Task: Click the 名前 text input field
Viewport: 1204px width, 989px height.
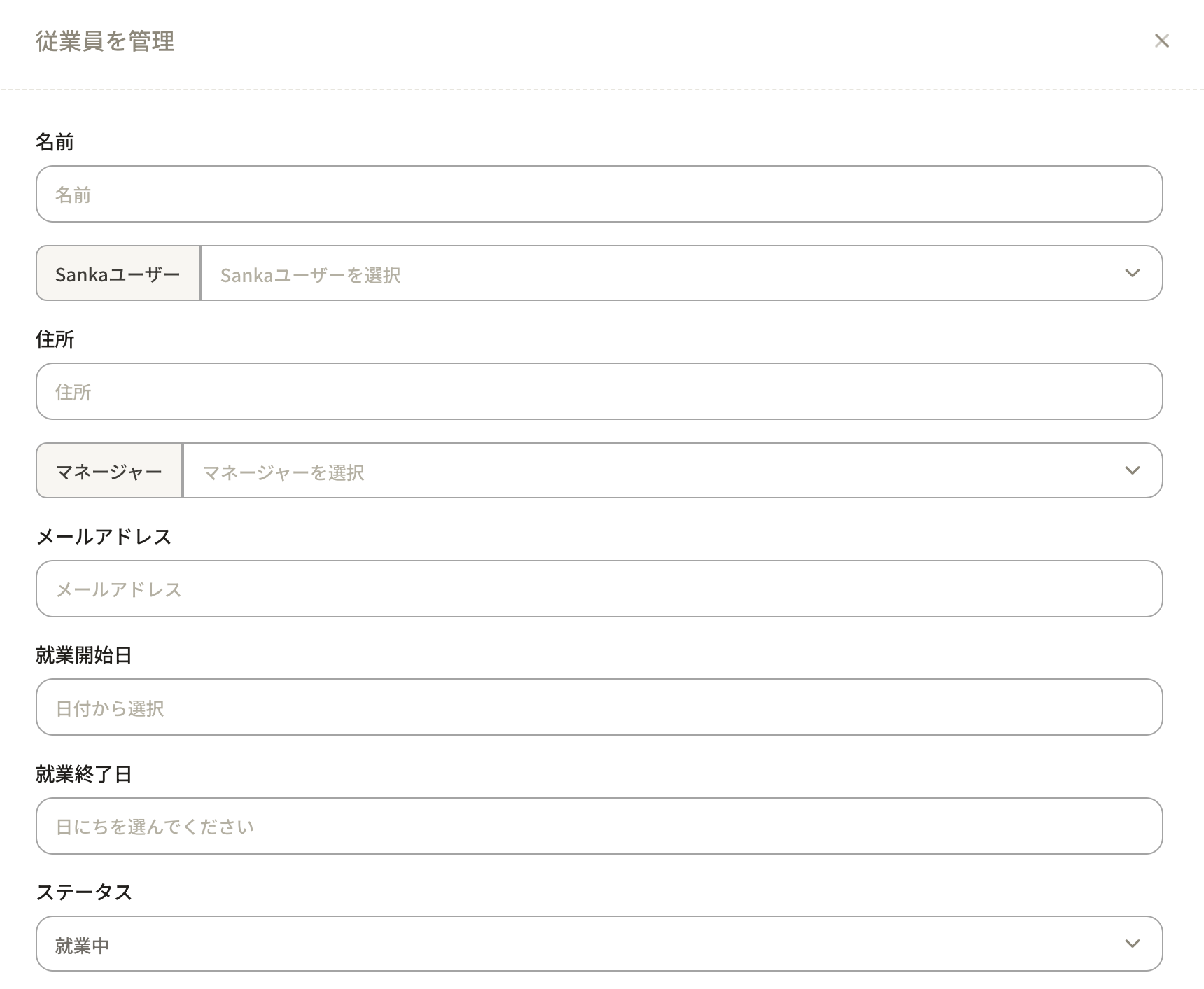Action: coord(599,194)
